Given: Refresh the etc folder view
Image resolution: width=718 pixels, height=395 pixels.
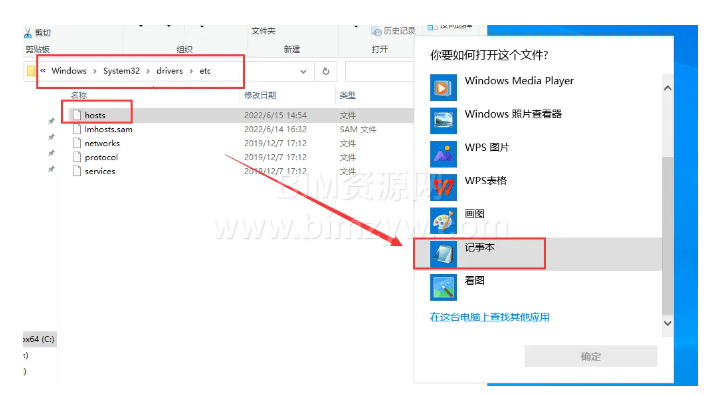Looking at the screenshot, I should [326, 71].
